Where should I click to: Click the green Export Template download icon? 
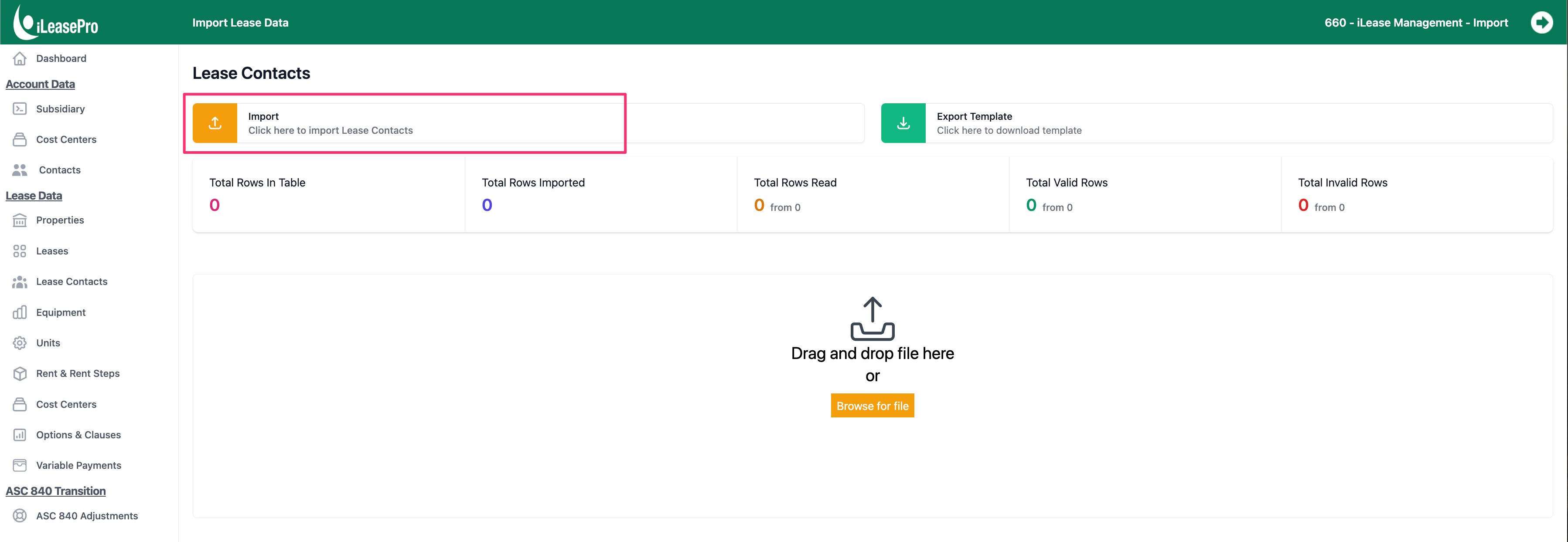903,123
